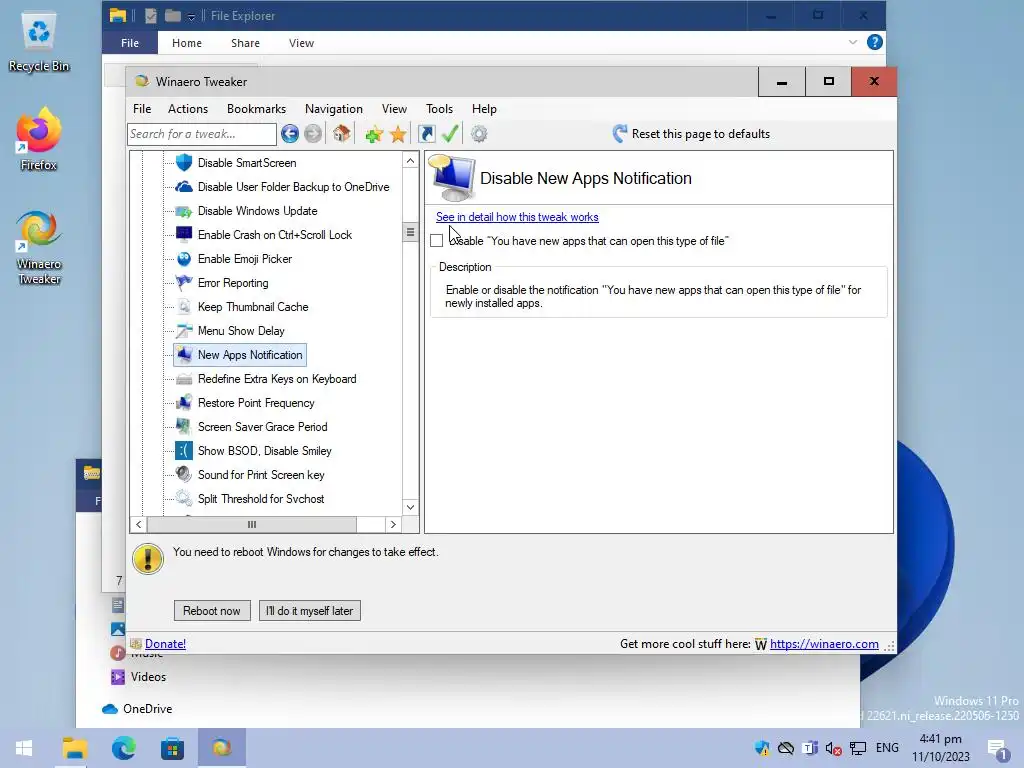Select Enable Crash on Ctrl+Scroll Lock item
This screenshot has width=1024, height=768.
(274, 235)
